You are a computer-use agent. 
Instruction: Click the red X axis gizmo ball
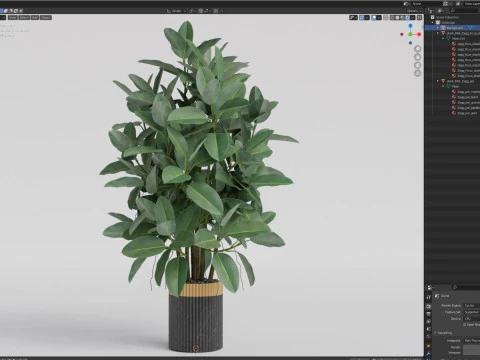click(419, 34)
